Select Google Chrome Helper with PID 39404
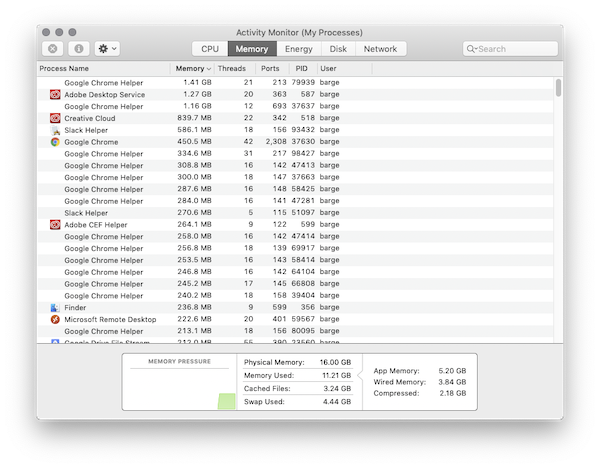Screen dimensions: 600x468 click(x=295, y=295)
